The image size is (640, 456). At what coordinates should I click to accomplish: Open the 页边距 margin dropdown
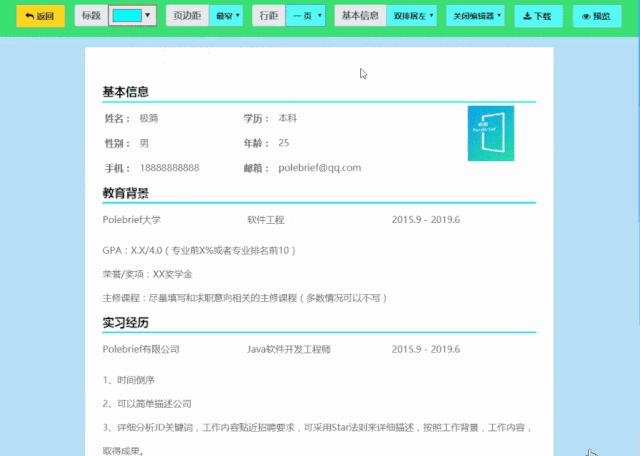(x=226, y=16)
